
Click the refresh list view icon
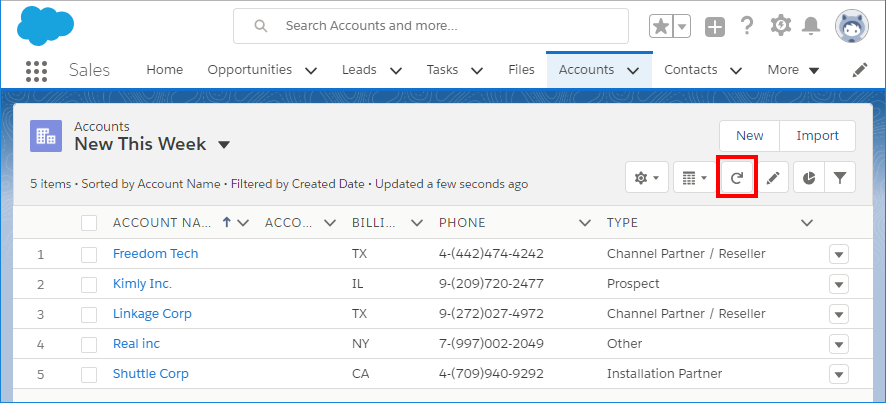pos(737,178)
